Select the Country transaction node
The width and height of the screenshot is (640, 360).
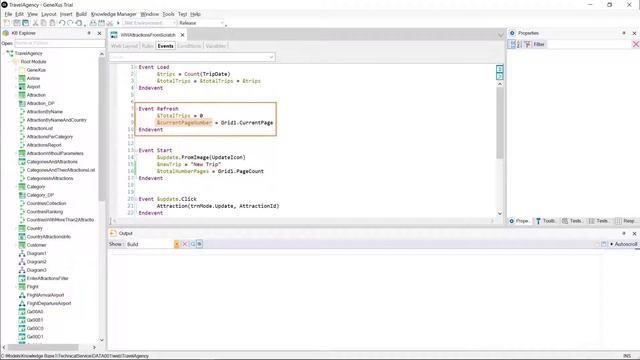point(34,229)
